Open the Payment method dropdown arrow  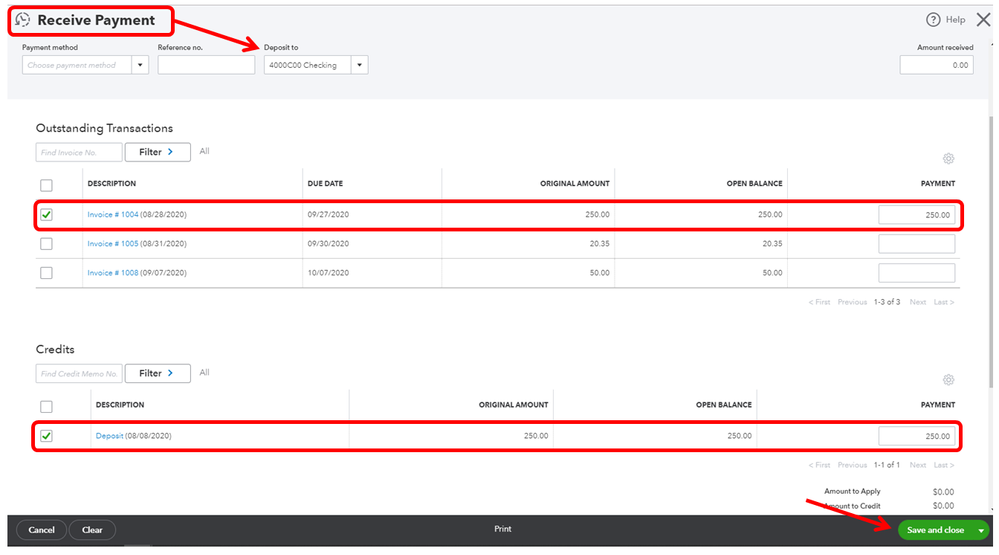140,65
